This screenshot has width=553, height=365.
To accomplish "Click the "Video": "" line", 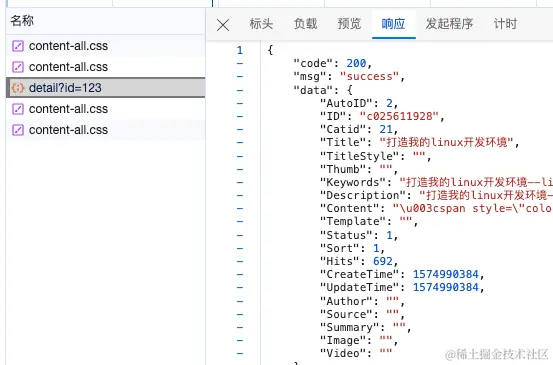I will click(356, 353).
